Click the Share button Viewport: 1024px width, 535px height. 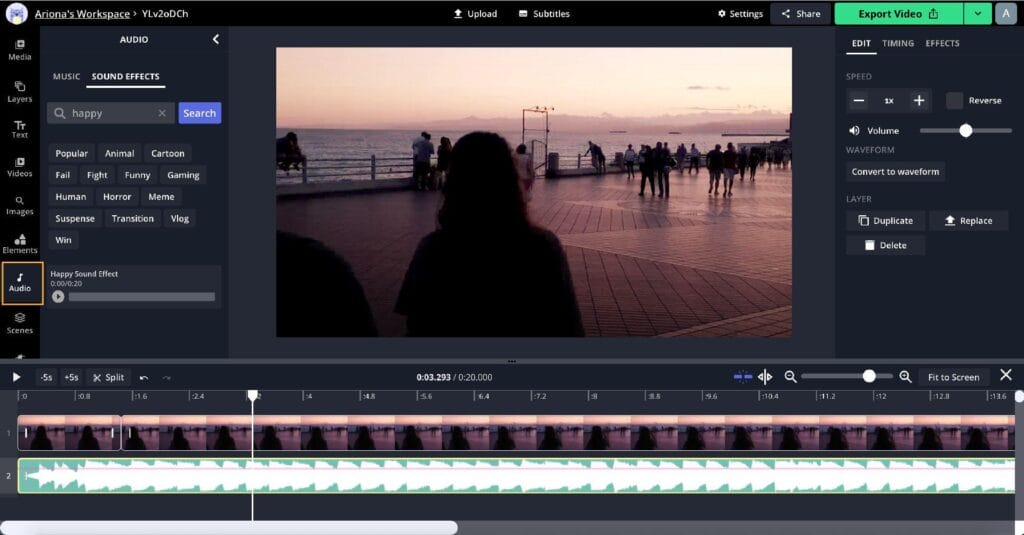coord(801,14)
